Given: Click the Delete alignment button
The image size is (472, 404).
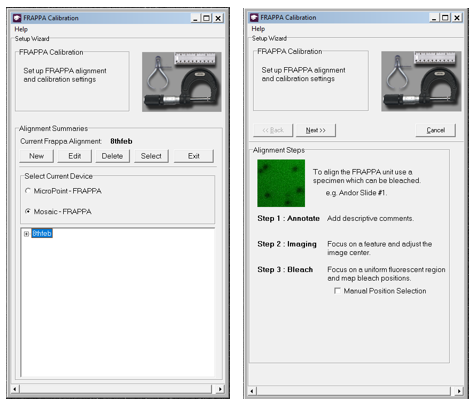Looking at the screenshot, I should pyautogui.click(x=112, y=156).
